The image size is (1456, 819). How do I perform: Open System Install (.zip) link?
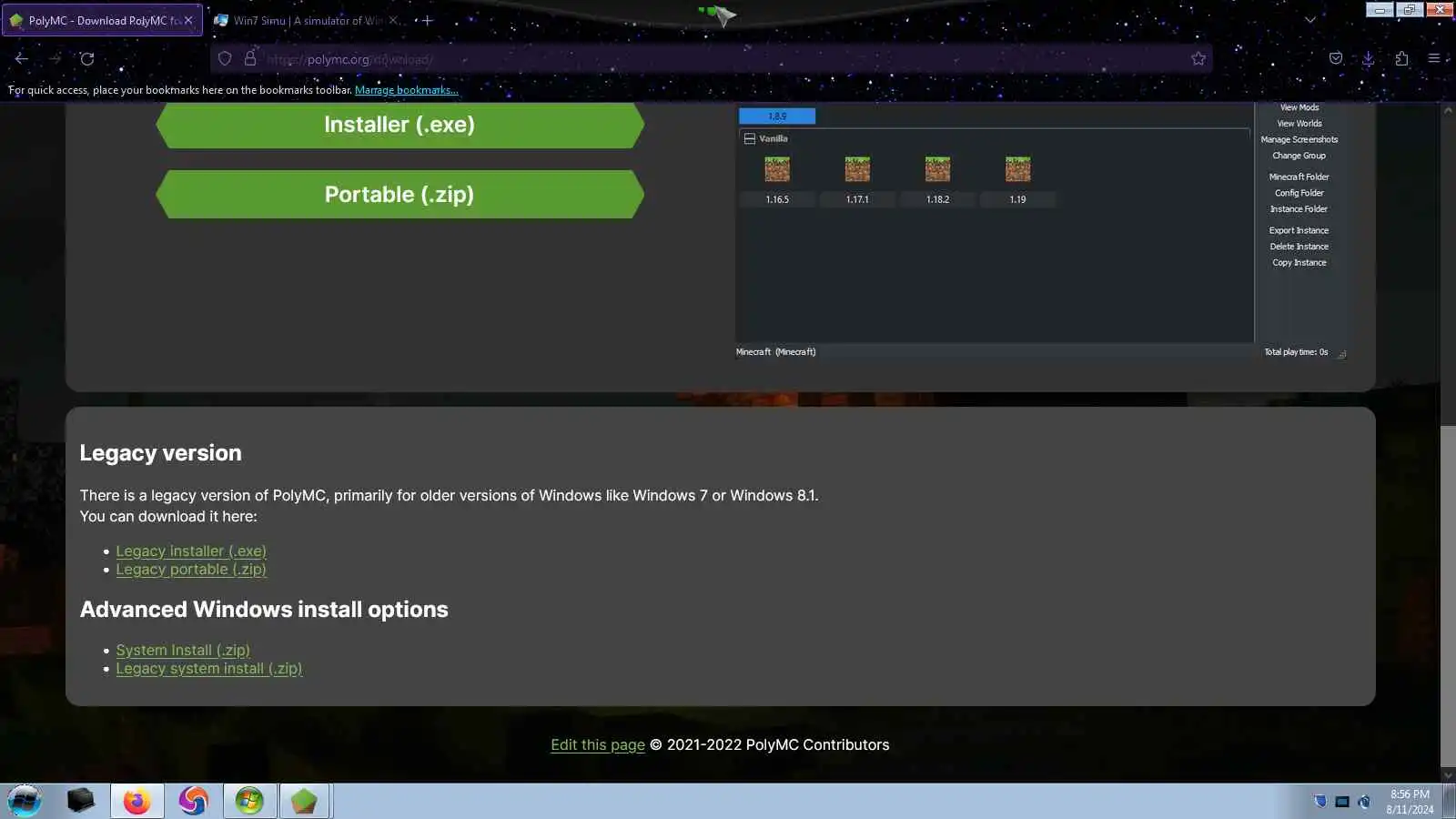click(183, 650)
